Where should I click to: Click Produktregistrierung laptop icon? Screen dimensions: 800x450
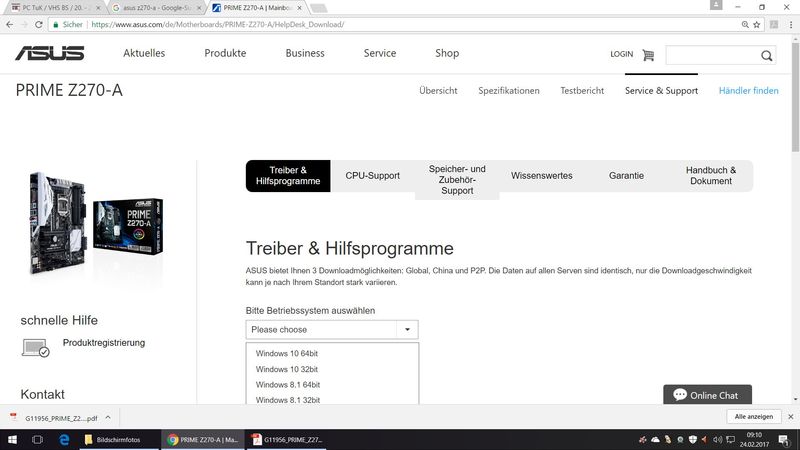tap(36, 347)
